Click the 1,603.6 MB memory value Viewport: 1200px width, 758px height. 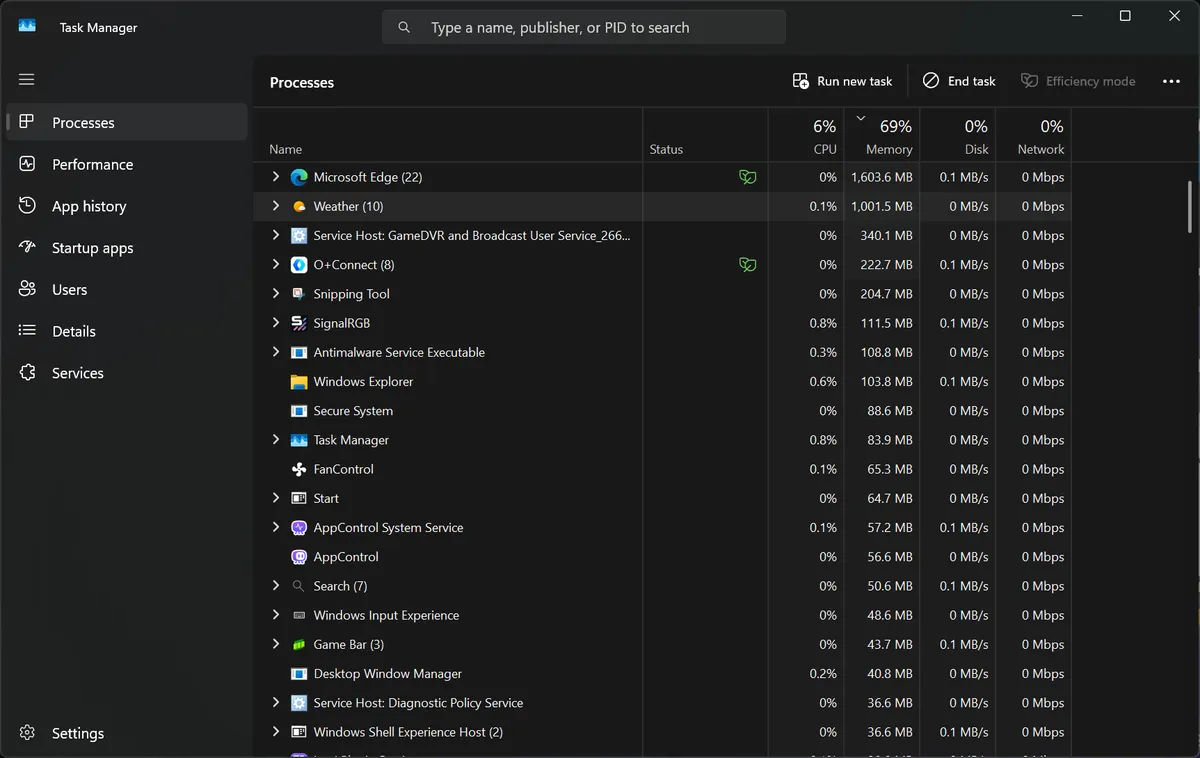[x=882, y=177]
